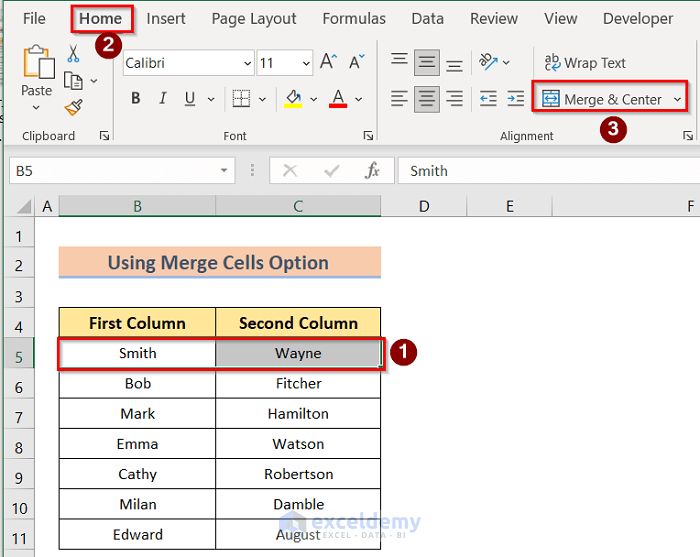Image resolution: width=700 pixels, height=557 pixels.
Task: Select cell containing Hamilton
Action: coord(298,414)
